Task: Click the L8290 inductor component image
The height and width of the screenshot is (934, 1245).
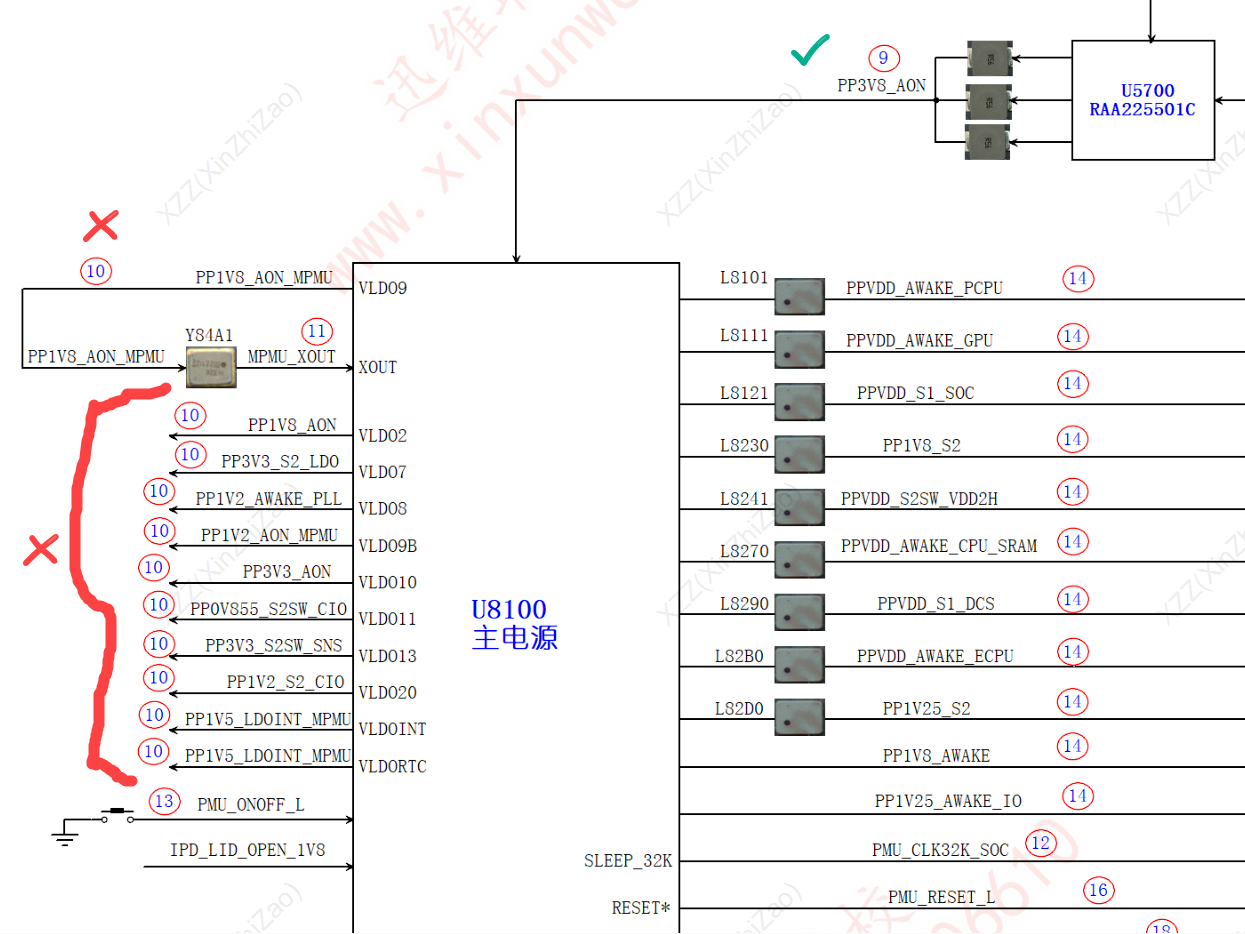Action: point(799,612)
